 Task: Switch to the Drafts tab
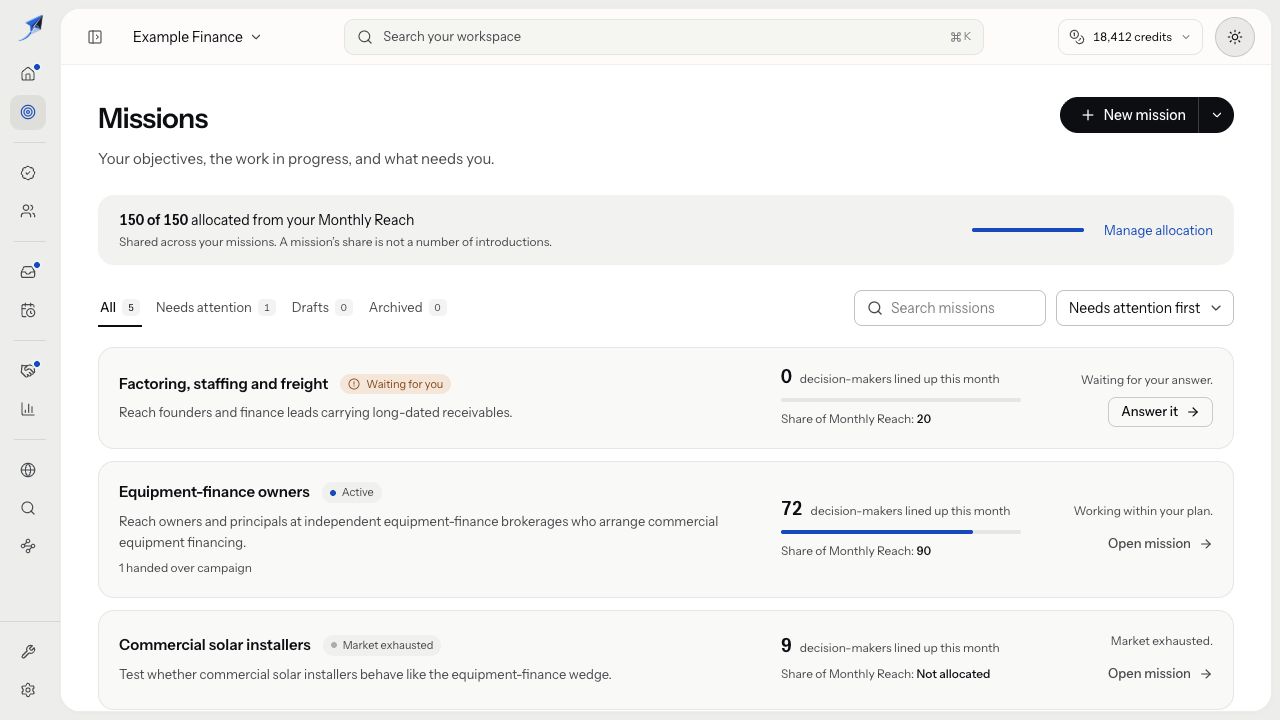pyautogui.click(x=321, y=308)
